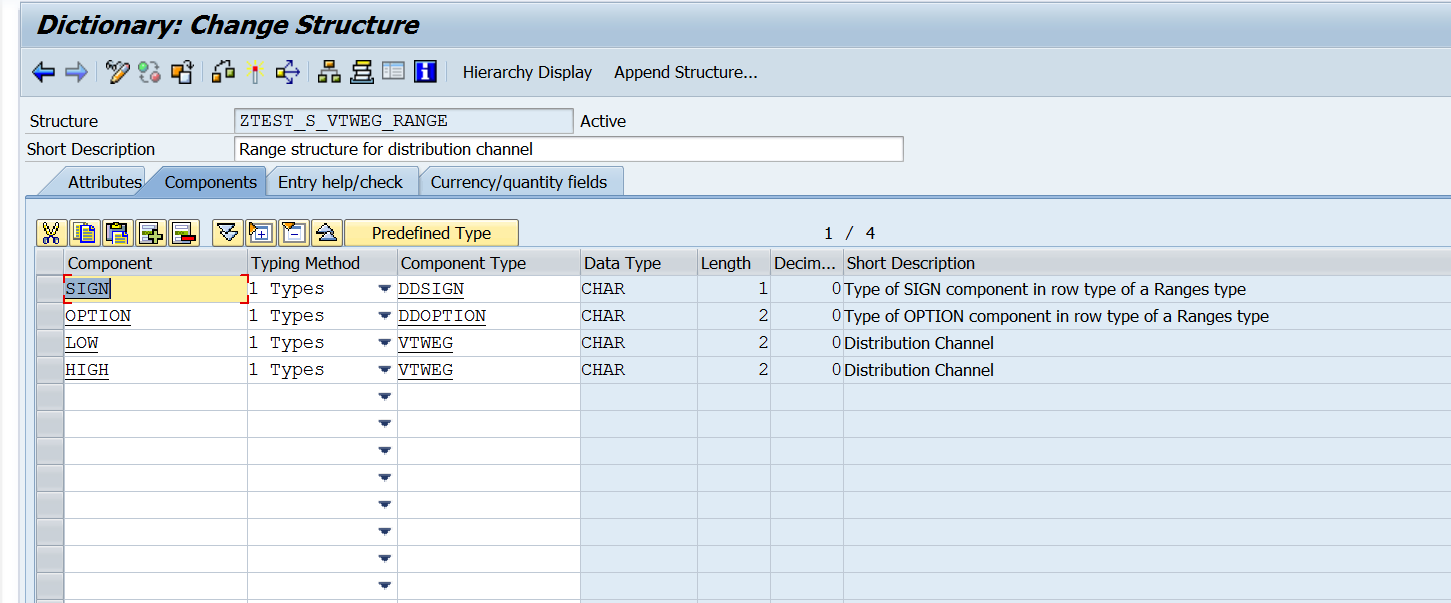
Task: Select the row selector for the LOW component
Action: (x=50, y=343)
